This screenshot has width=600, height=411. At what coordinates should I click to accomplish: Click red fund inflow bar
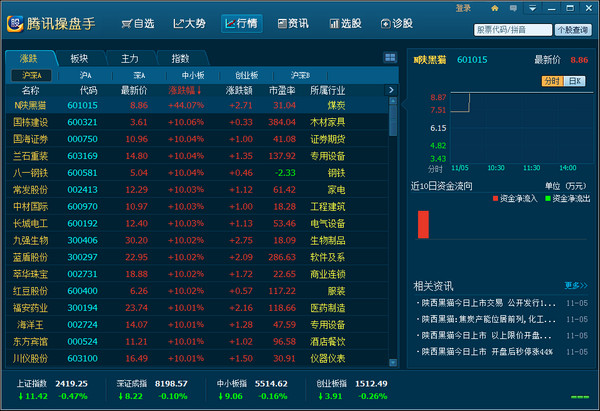pyautogui.click(x=423, y=224)
